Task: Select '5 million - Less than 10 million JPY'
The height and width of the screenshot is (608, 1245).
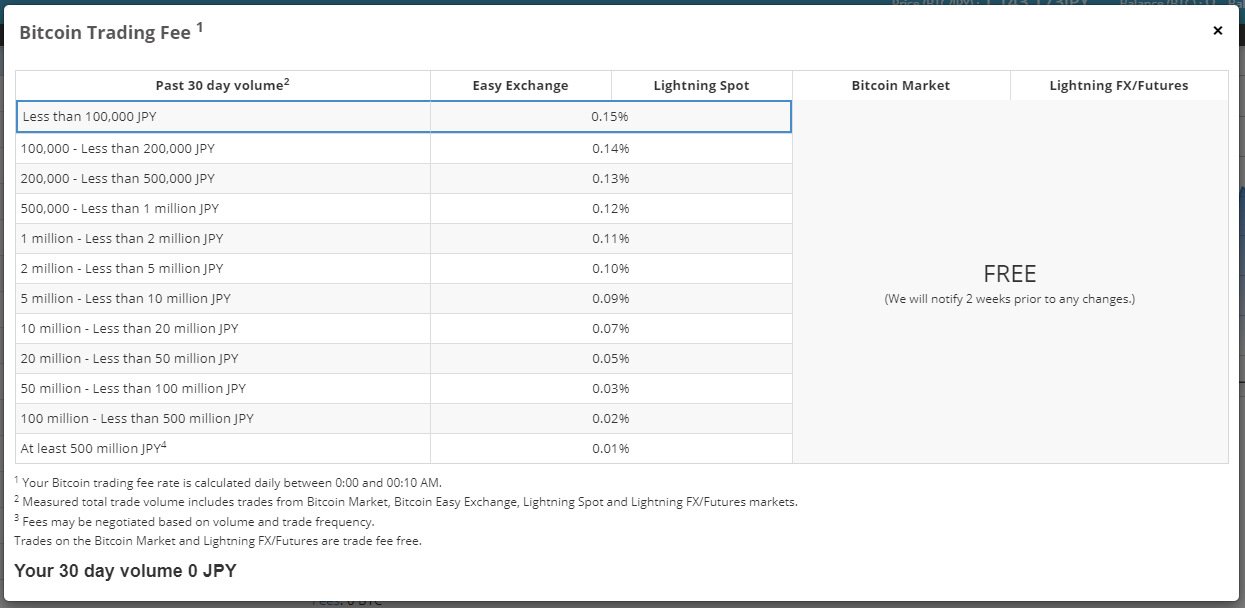Action: 126,299
